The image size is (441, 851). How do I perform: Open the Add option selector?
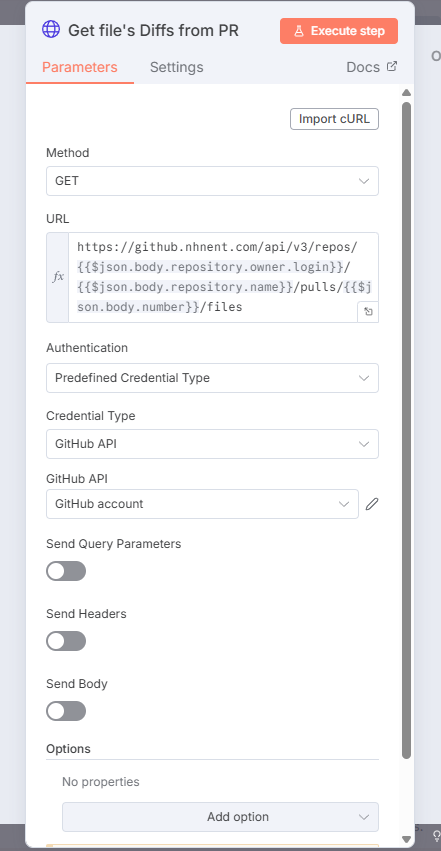[x=220, y=817]
